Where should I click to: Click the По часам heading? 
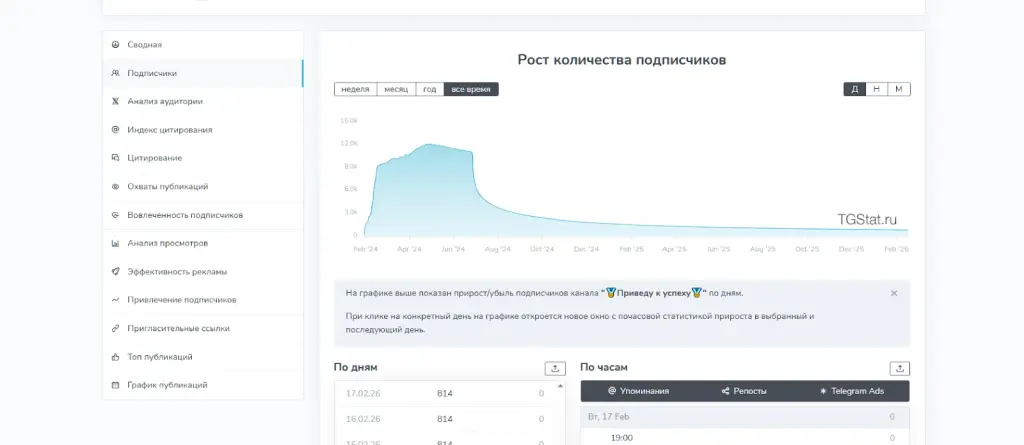click(x=604, y=367)
